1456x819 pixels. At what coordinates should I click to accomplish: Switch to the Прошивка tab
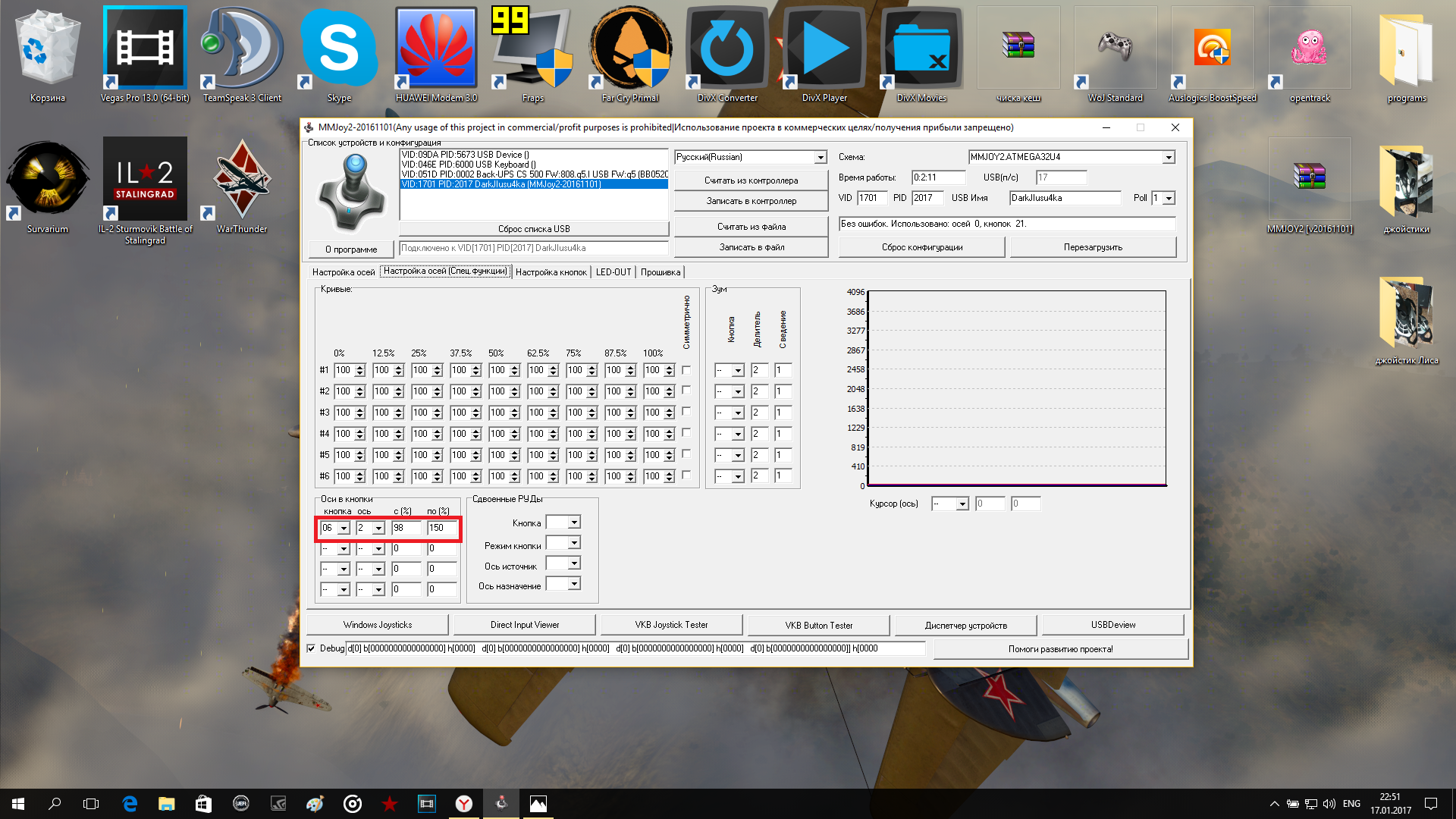[661, 272]
